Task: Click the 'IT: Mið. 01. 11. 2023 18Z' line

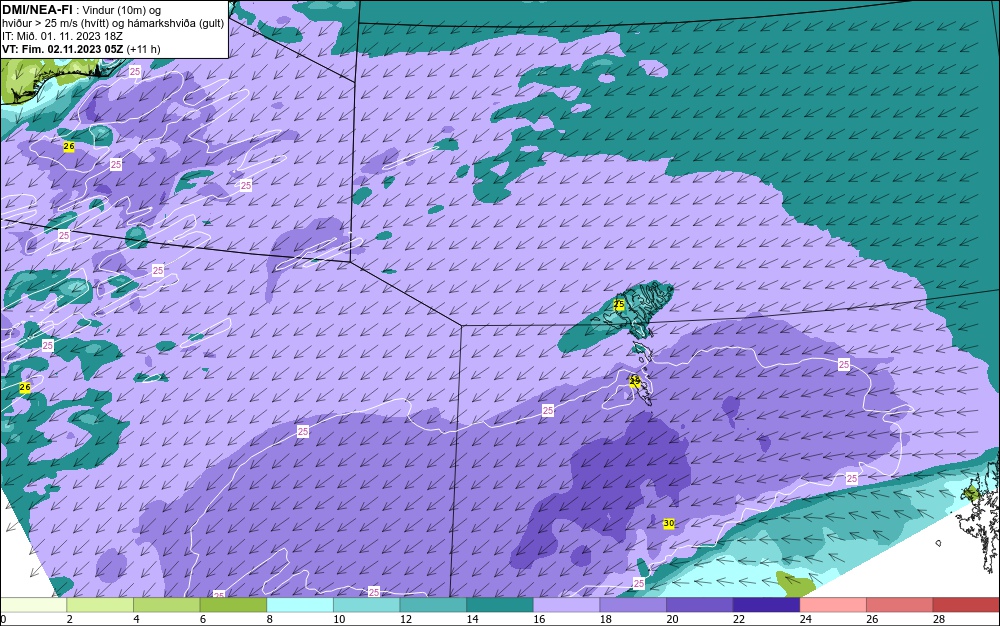Action: tap(62, 36)
